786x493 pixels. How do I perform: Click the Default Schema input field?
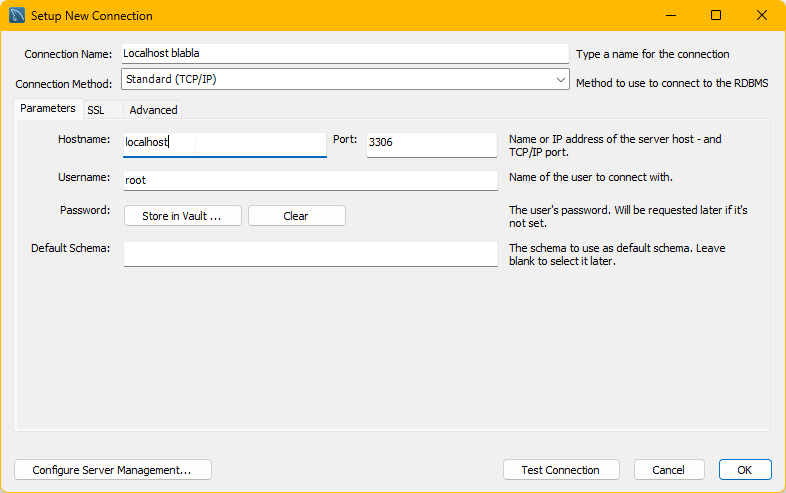pos(311,254)
